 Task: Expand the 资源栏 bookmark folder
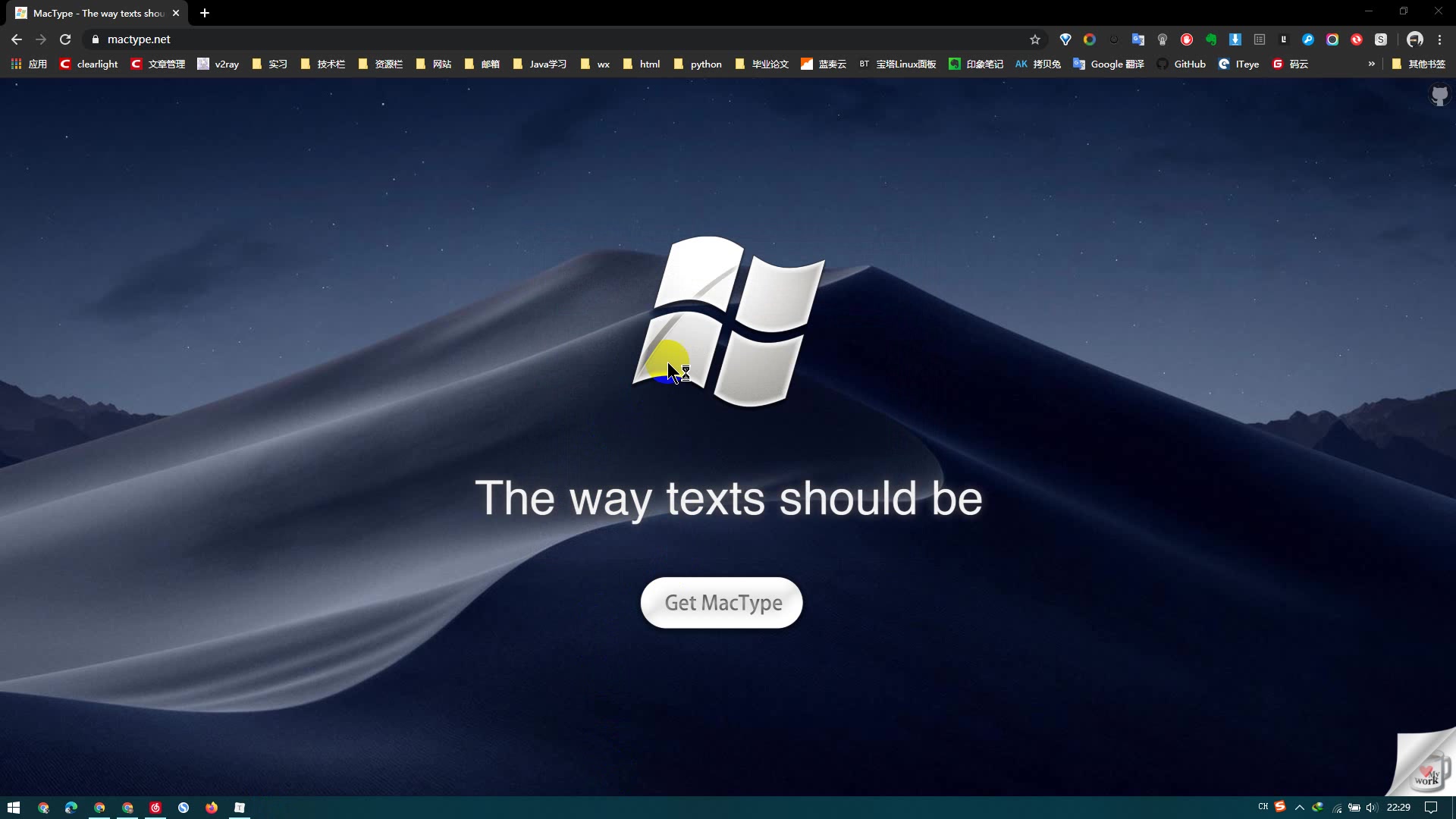point(381,64)
